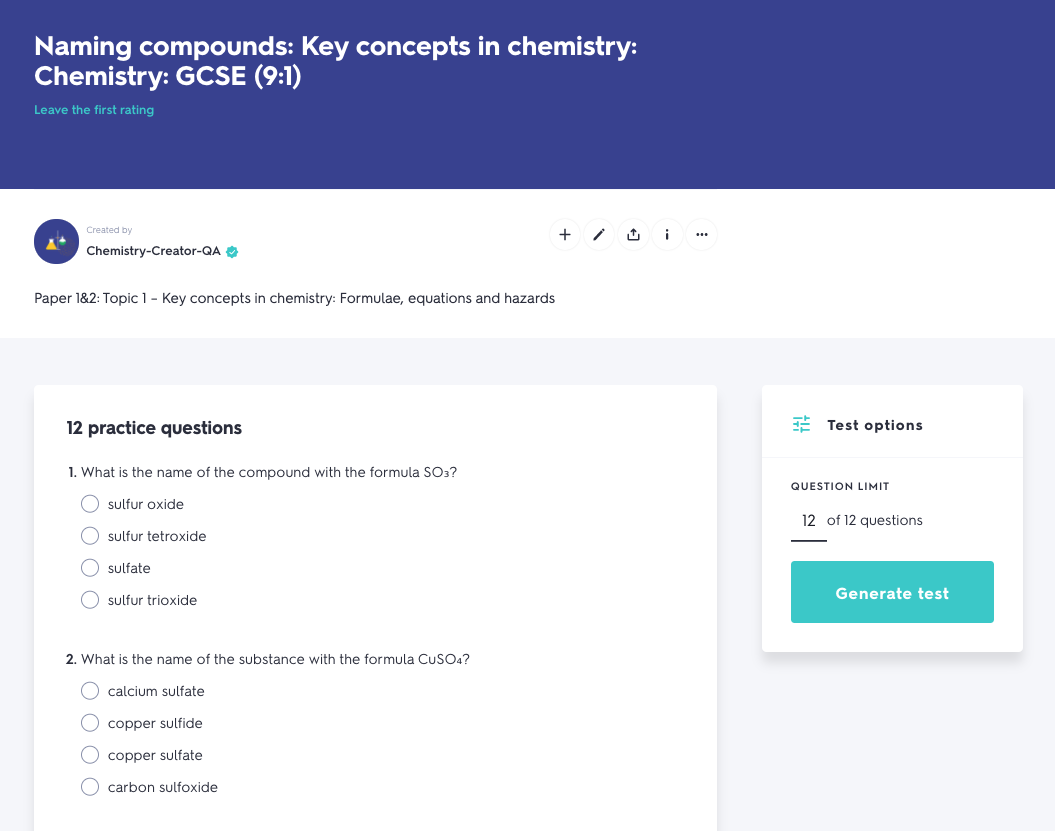This screenshot has height=831, width=1055.
Task: Click the info icon
Action: (x=667, y=234)
